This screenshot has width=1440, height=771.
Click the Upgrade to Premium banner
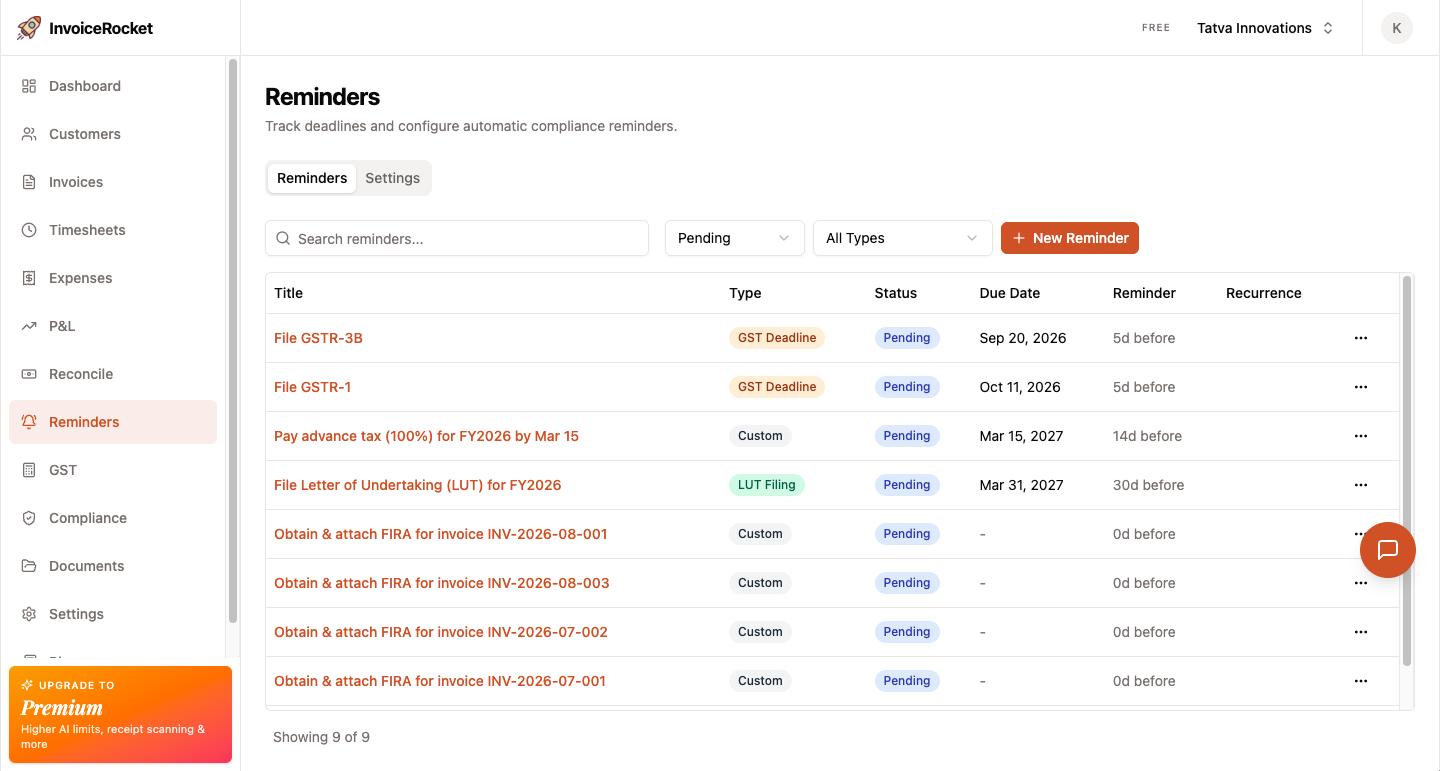(120, 715)
